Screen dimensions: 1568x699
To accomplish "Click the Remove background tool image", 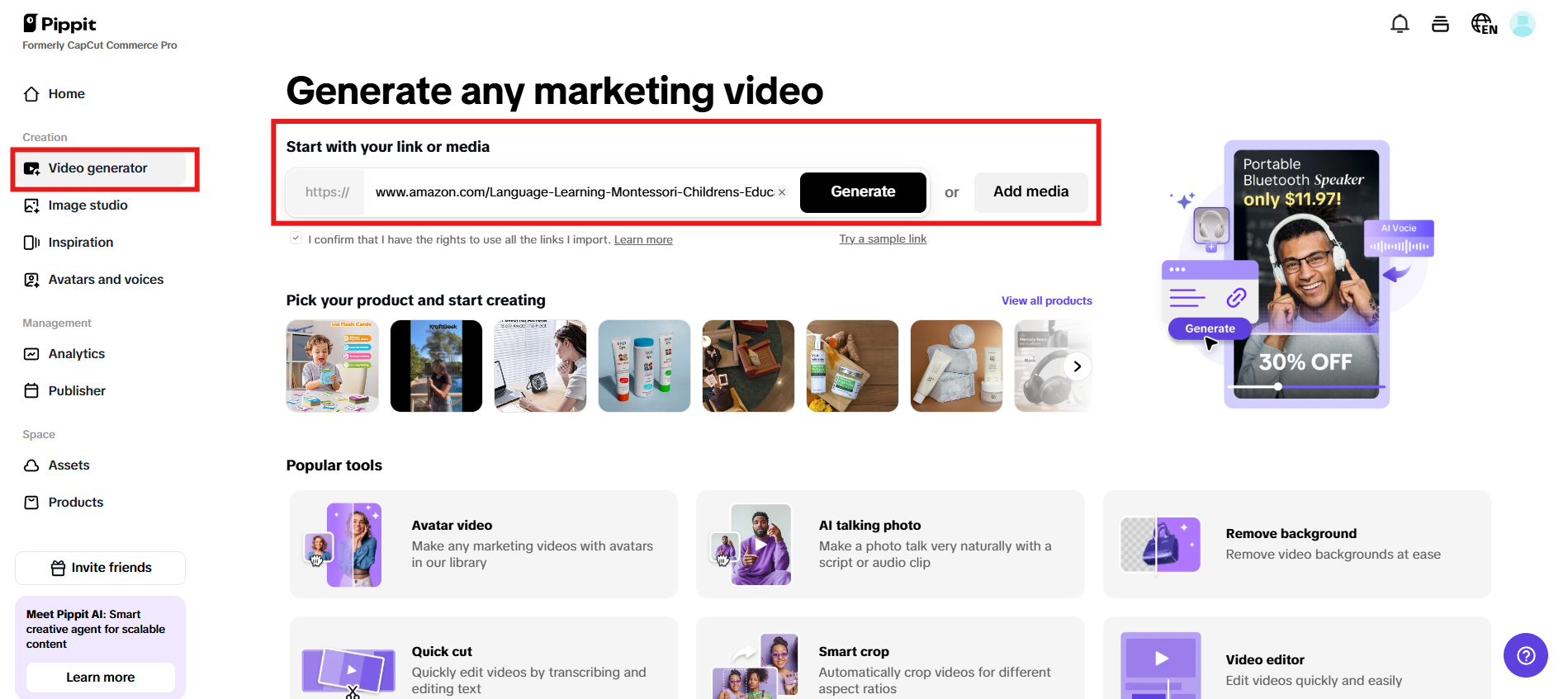I will pos(1160,545).
